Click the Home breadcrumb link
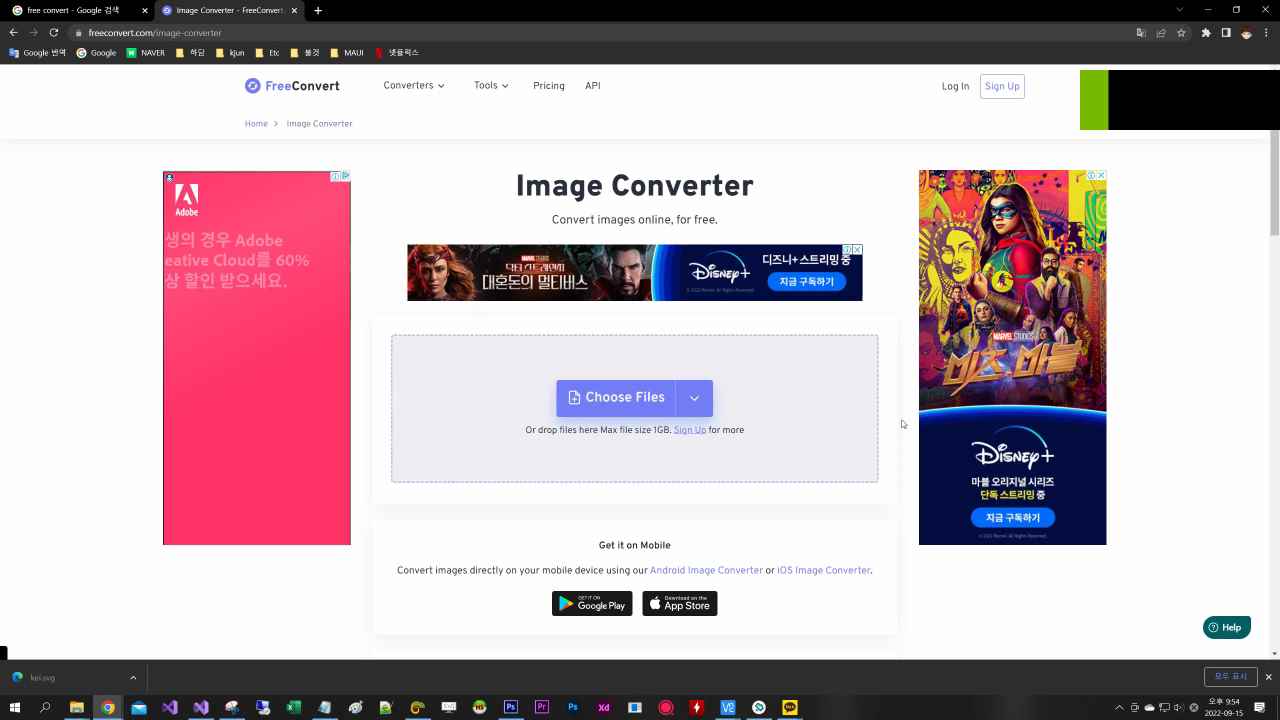The image size is (1280, 720). coord(256,124)
